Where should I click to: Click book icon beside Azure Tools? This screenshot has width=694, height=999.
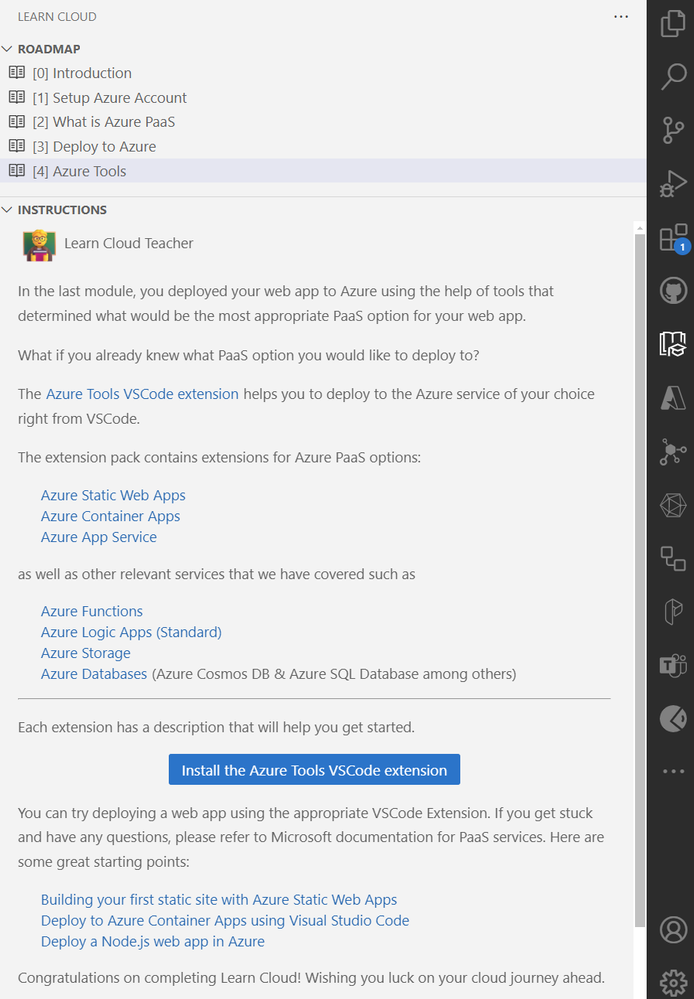tap(17, 170)
